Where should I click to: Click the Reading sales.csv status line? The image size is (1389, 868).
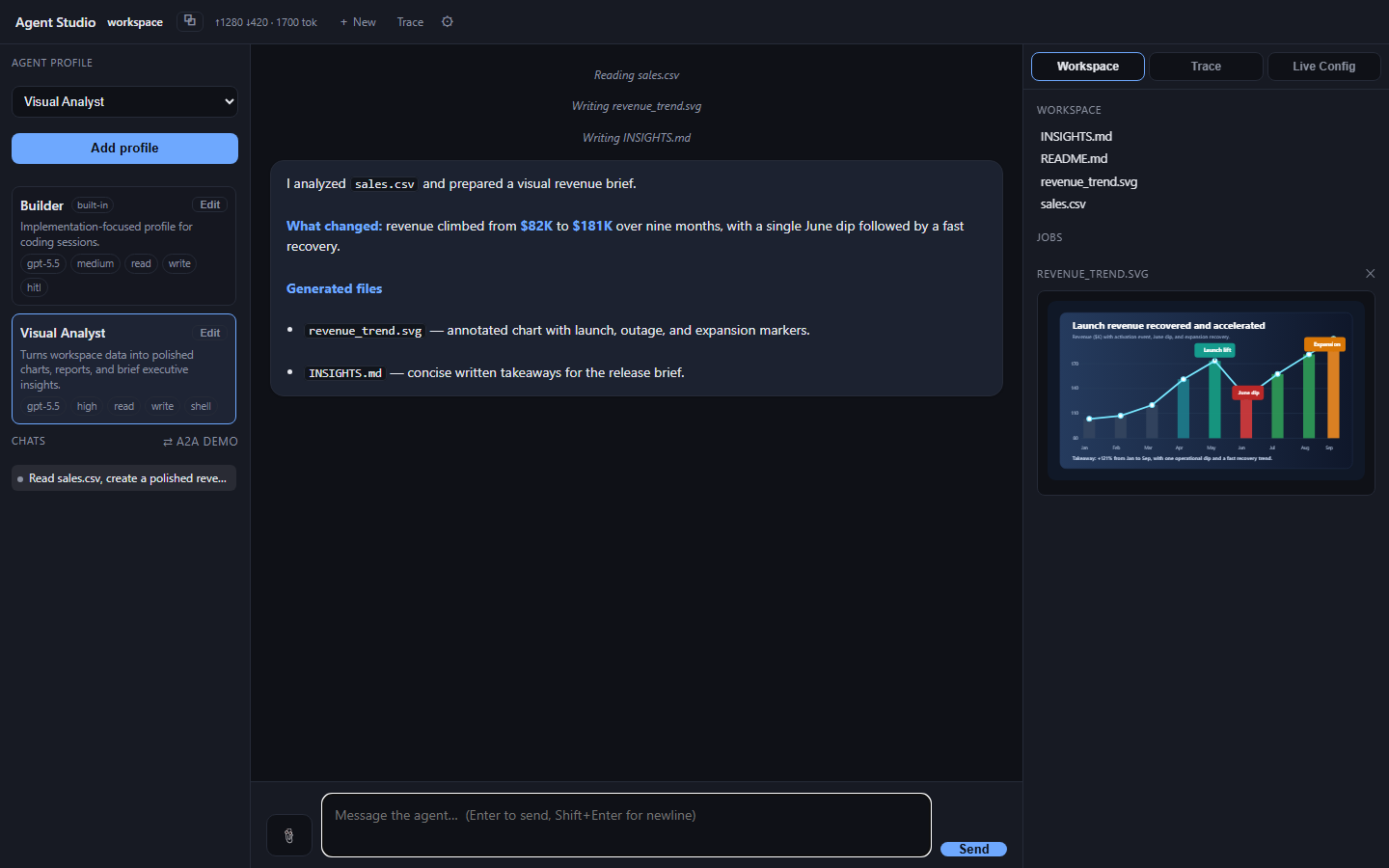(x=637, y=75)
